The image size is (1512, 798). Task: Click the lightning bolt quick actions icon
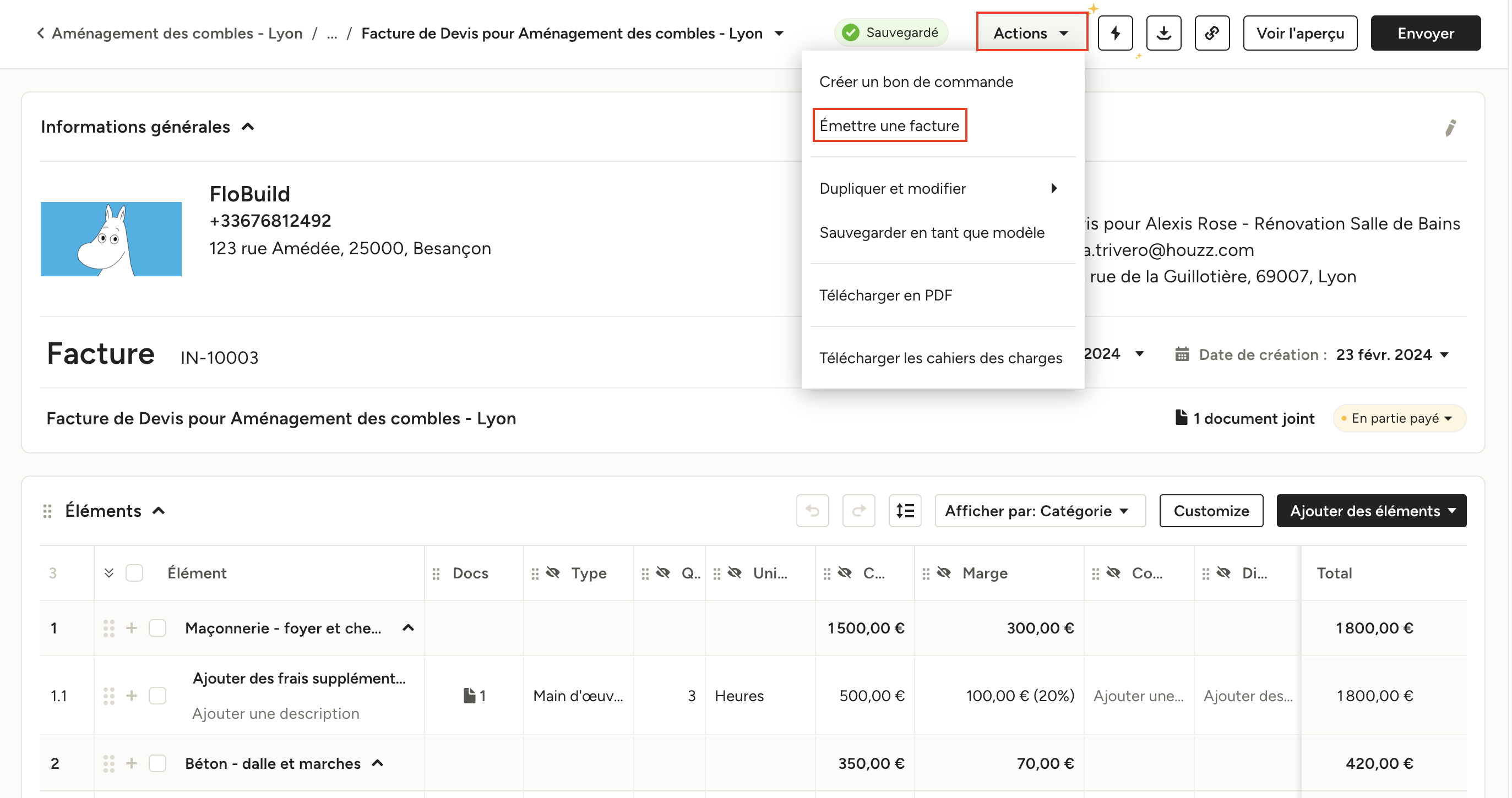coord(1114,34)
